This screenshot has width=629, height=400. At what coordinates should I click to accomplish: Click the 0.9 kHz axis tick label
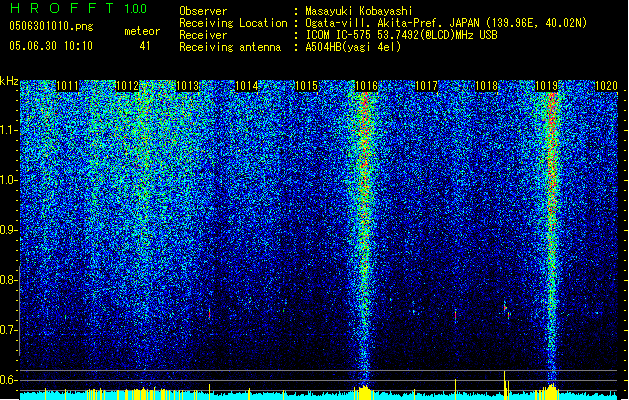click(9, 230)
